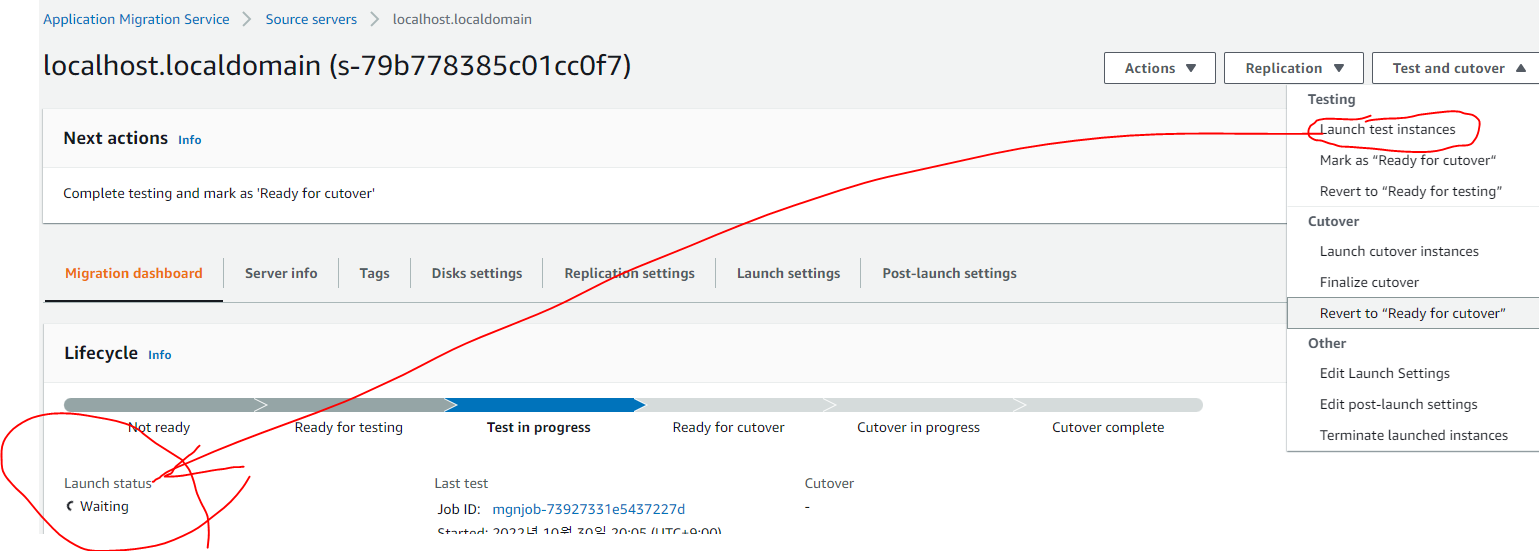Click the localhost.localdomain breadcrumb item

pyautogui.click(x=462, y=19)
